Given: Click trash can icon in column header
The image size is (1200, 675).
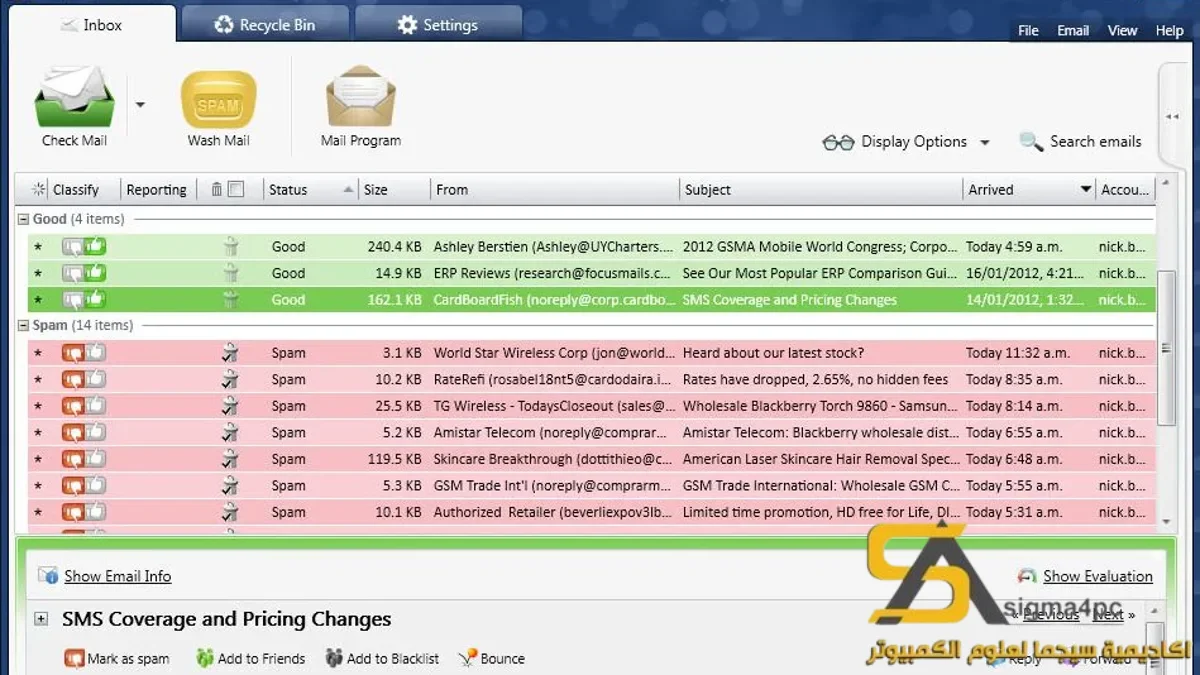Looking at the screenshot, I should point(216,189).
